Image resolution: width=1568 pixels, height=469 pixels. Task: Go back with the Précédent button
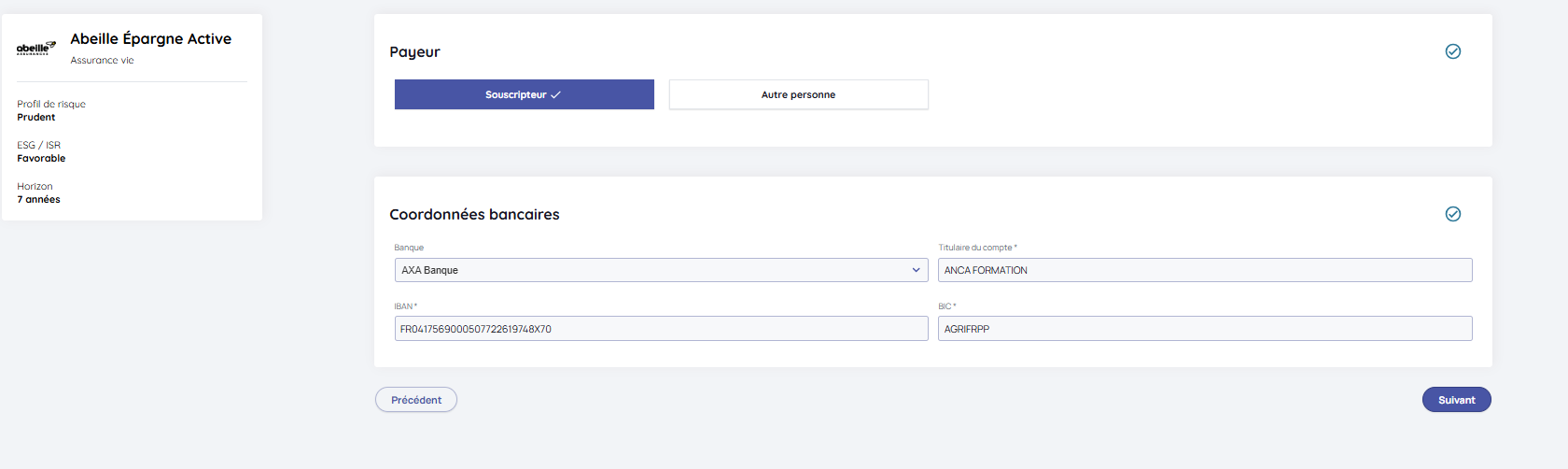pos(416,400)
